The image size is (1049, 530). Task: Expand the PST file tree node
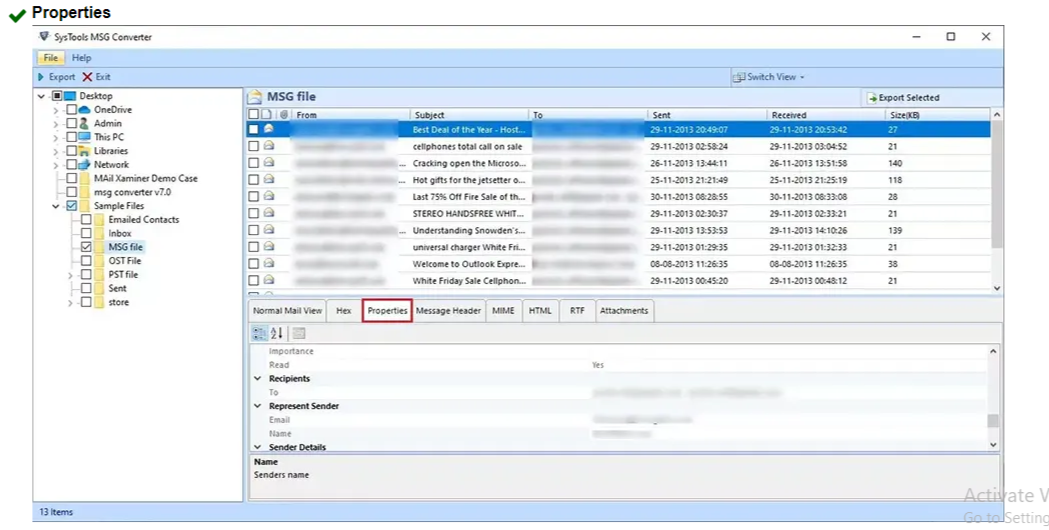[70, 275]
